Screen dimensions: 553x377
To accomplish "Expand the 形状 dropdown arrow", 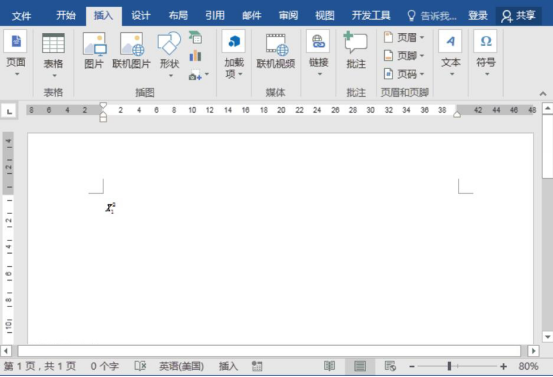I will pos(171,75).
